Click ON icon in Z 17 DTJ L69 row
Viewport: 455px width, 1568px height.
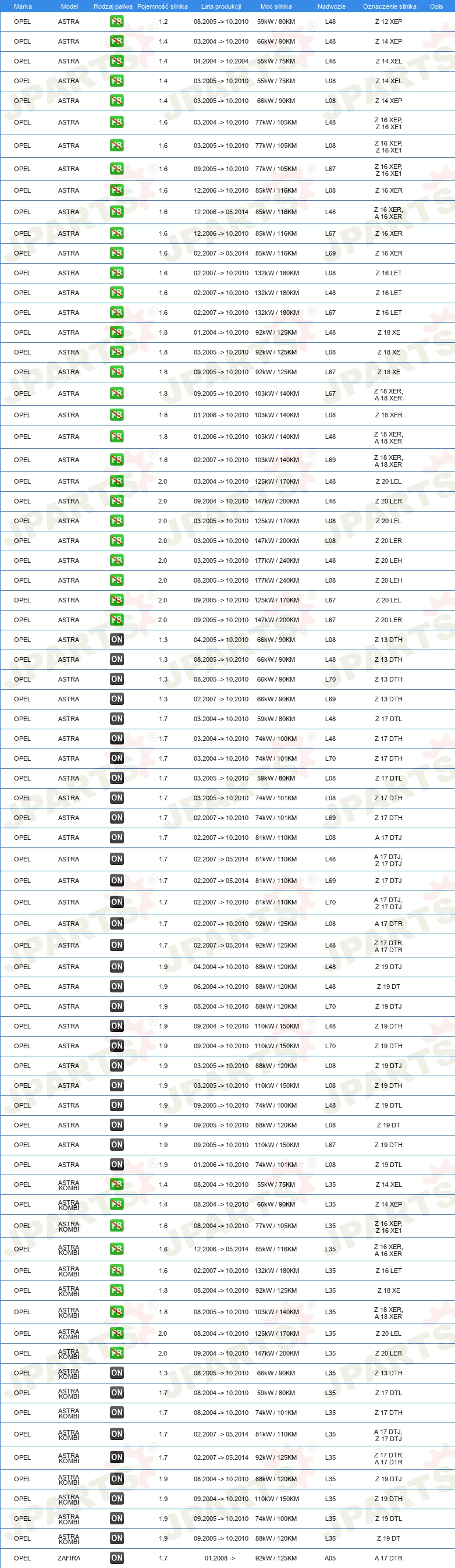pyautogui.click(x=117, y=880)
